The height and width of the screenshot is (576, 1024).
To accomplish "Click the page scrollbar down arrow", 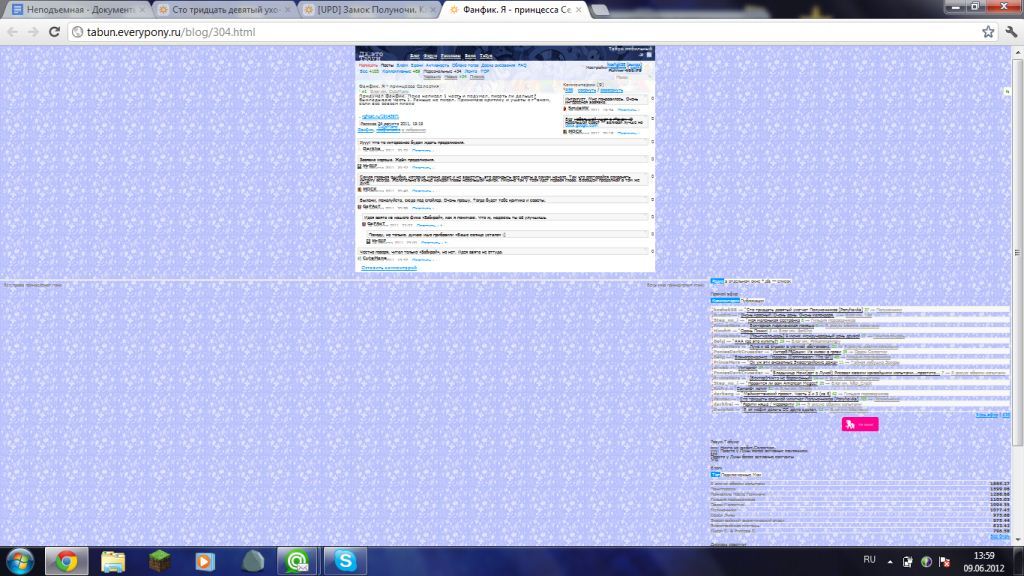I will [x=1017, y=540].
